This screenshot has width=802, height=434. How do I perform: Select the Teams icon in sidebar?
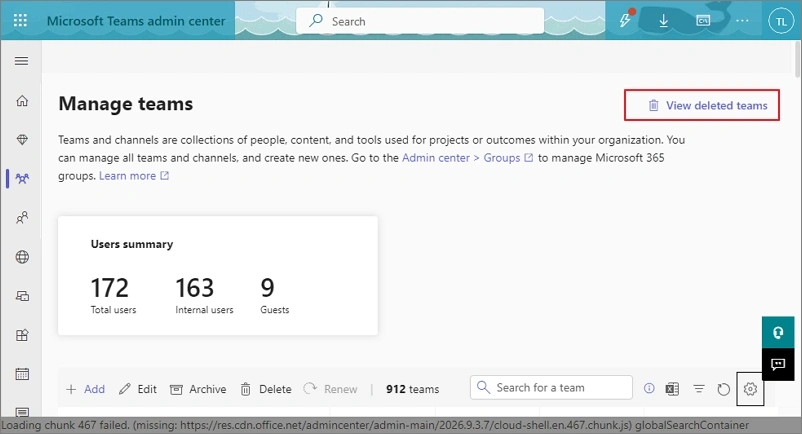22,178
